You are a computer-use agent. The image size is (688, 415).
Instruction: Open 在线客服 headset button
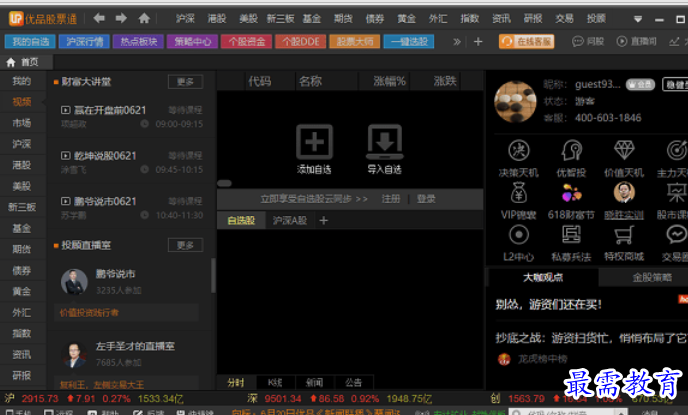(527, 42)
